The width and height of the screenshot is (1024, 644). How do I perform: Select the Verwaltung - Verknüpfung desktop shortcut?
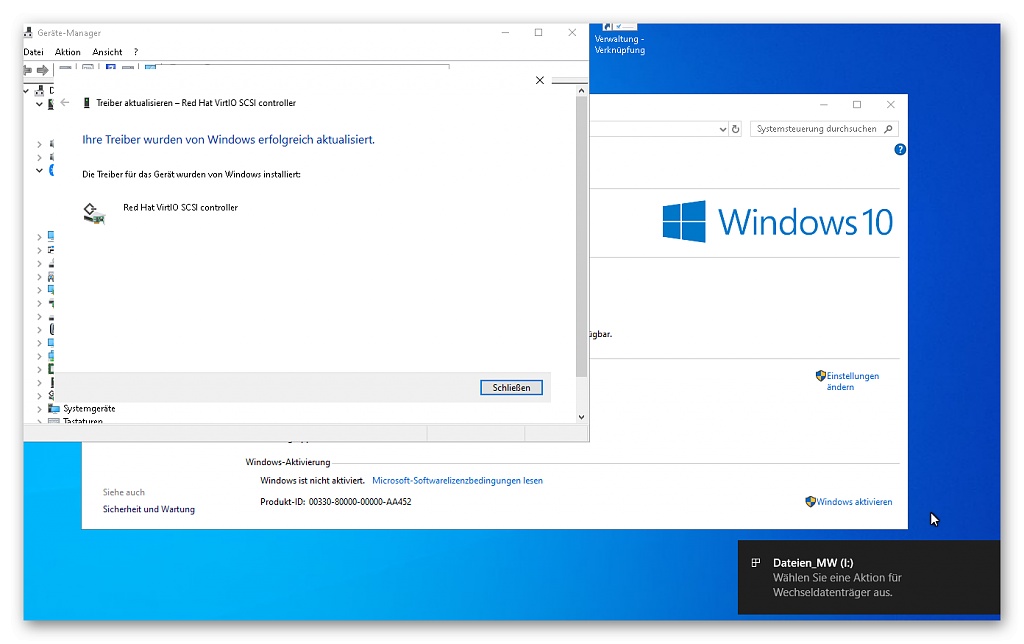(619, 39)
